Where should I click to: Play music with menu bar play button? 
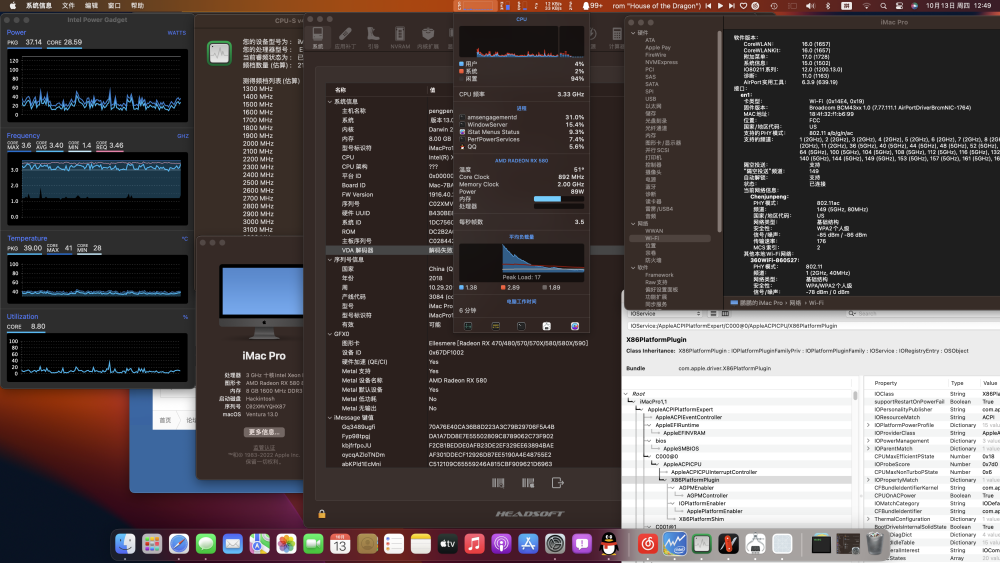point(720,6)
